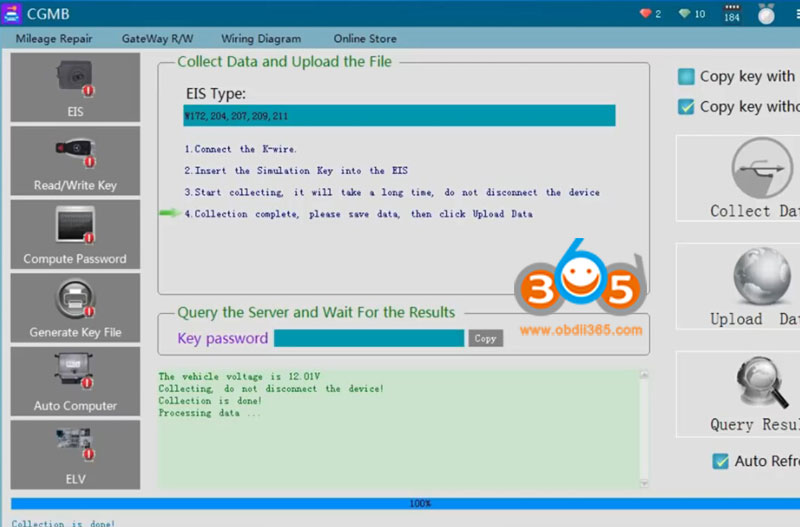The width and height of the screenshot is (800, 527).
Task: Open the Compute Password section
Action: pos(75,234)
